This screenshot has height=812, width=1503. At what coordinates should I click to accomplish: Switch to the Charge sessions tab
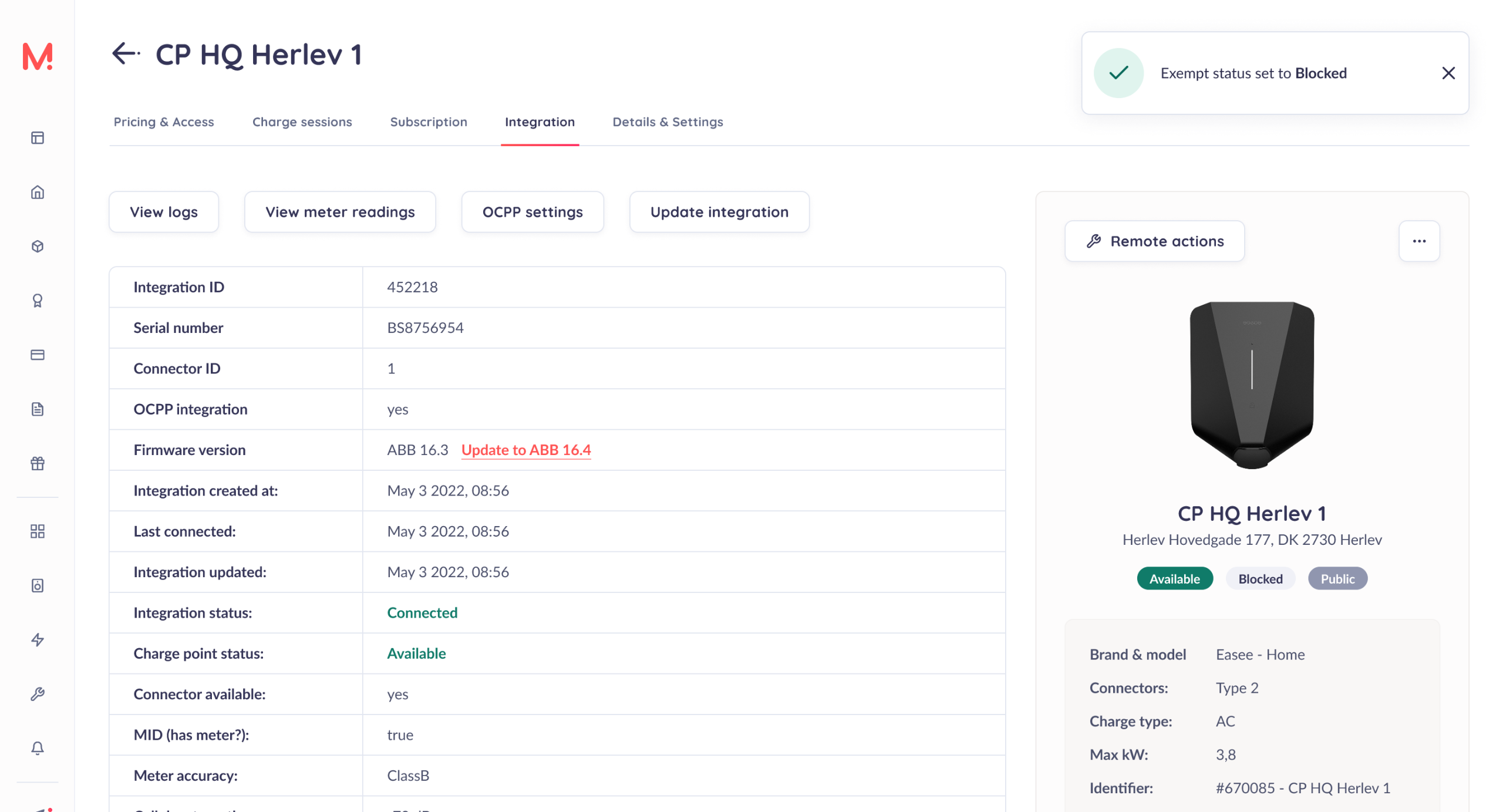tap(302, 122)
